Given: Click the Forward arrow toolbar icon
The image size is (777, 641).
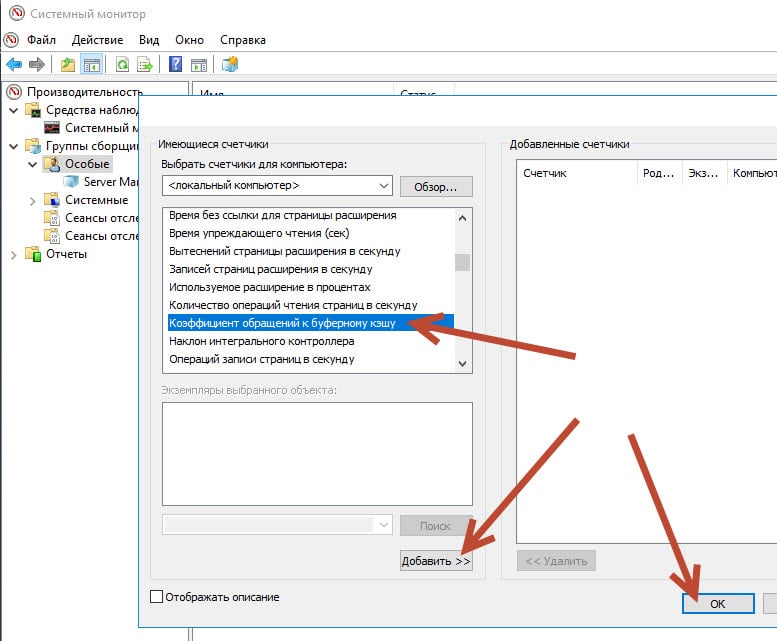Looking at the screenshot, I should click(x=37, y=65).
